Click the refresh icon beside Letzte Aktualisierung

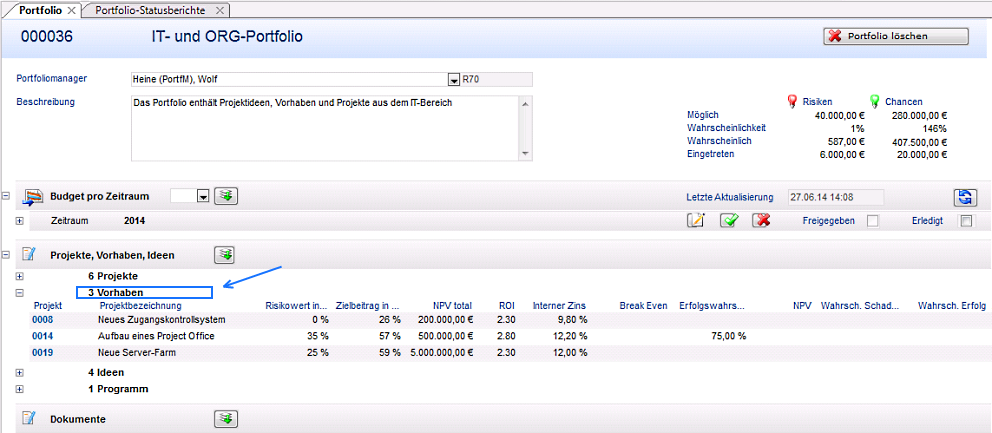coord(964,197)
